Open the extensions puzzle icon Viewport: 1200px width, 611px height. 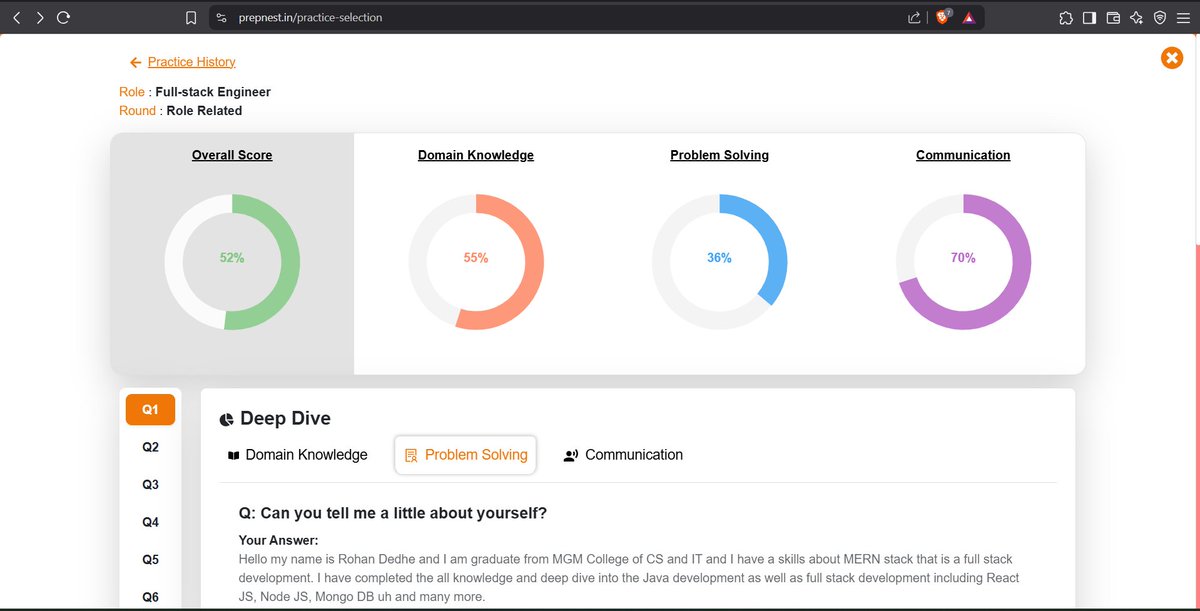[x=1066, y=17]
